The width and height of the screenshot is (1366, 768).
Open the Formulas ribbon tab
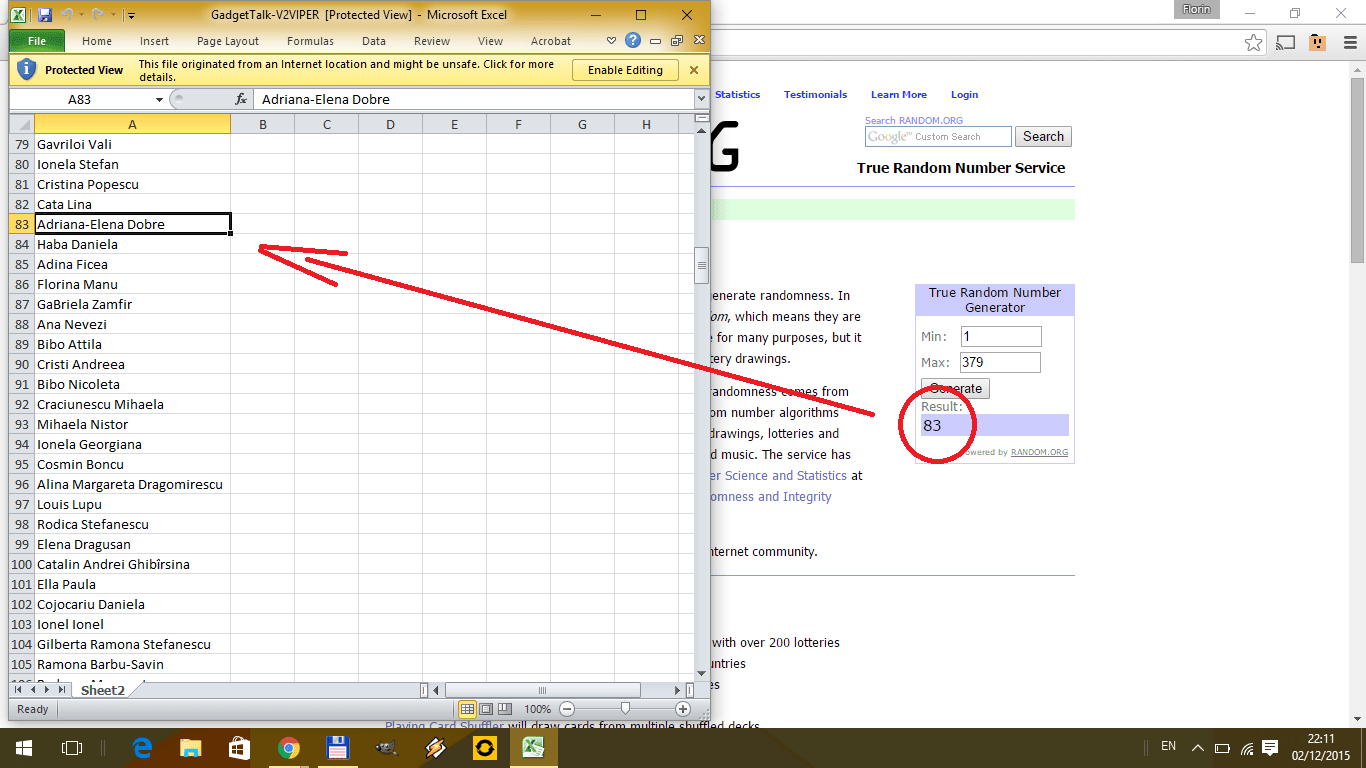click(x=310, y=41)
